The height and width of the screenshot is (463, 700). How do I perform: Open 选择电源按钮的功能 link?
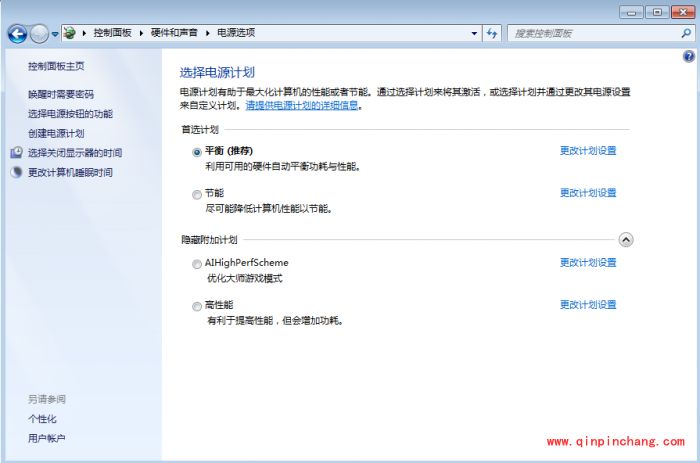click(71, 114)
